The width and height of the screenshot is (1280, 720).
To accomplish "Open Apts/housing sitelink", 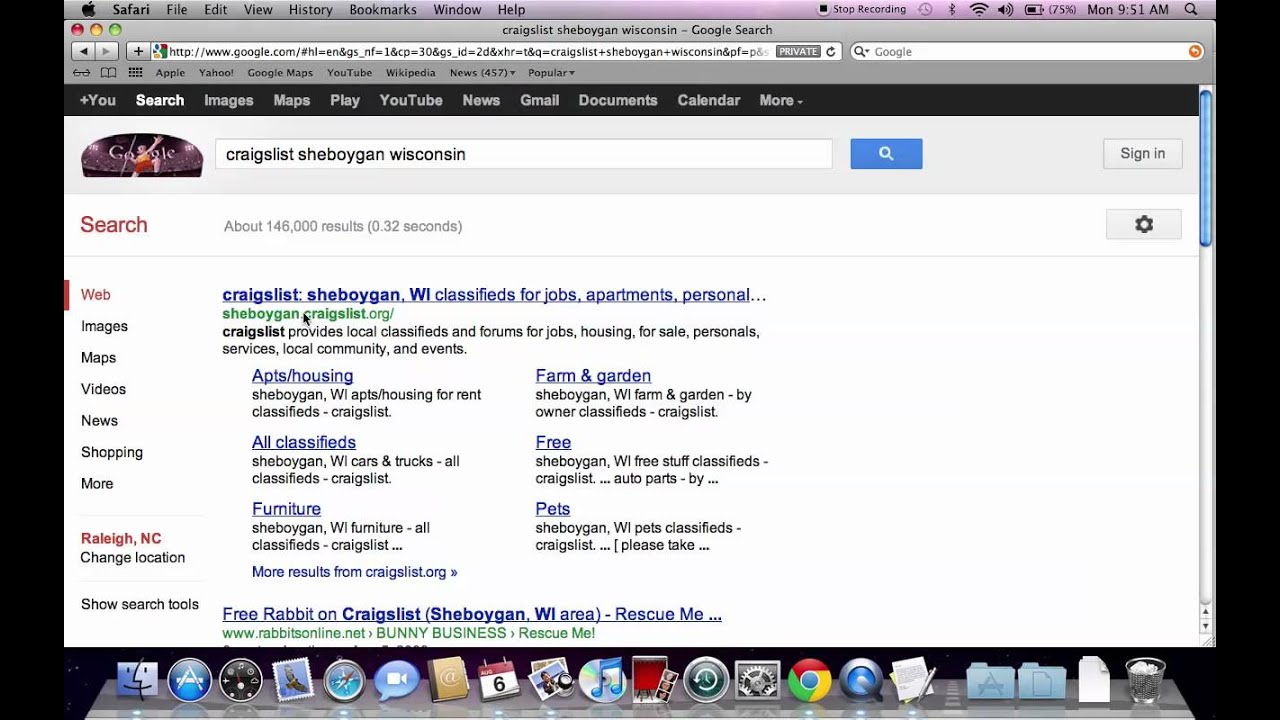I will (302, 376).
